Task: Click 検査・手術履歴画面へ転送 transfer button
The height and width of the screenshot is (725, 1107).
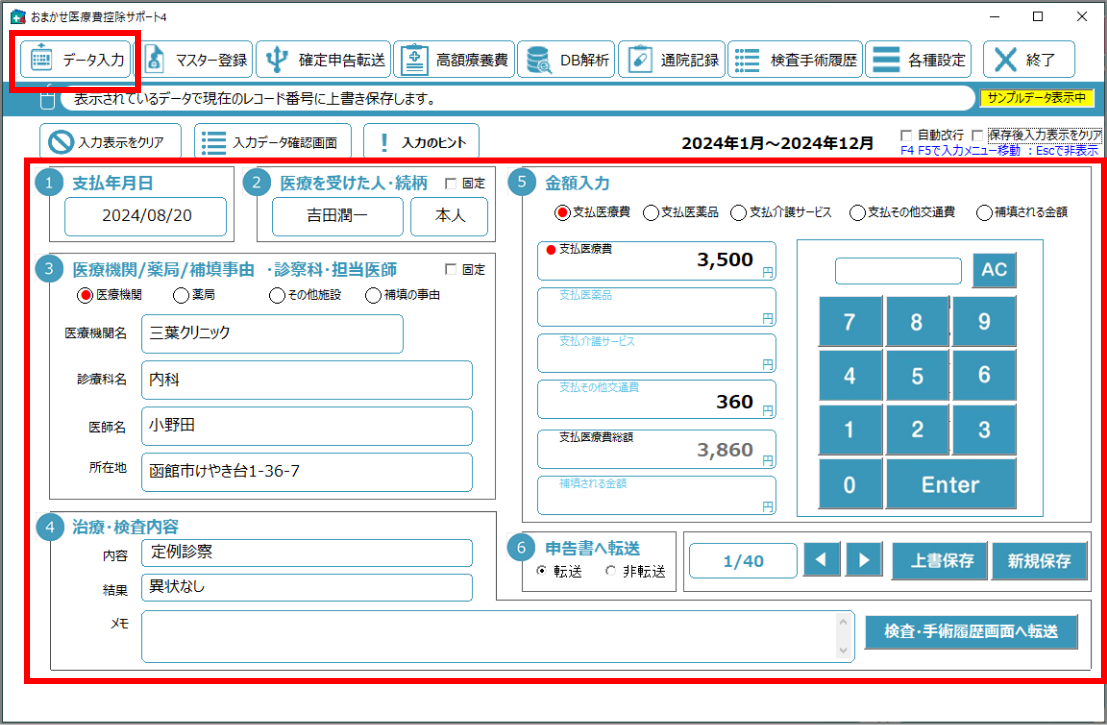Action: pos(971,632)
